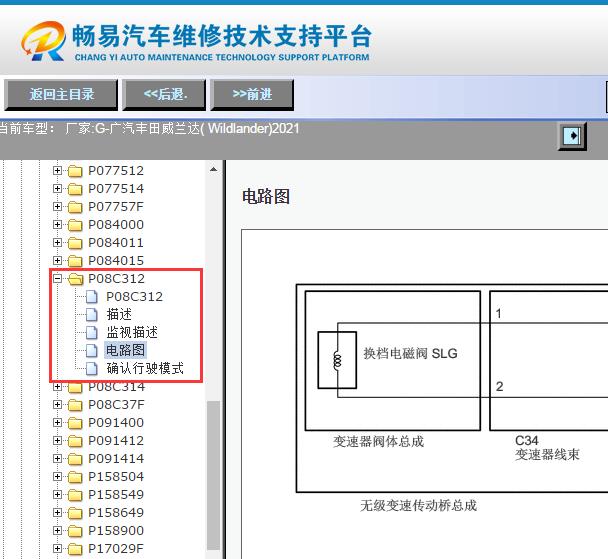Expand the P08C37F folder
The width and height of the screenshot is (608, 559).
57,405
